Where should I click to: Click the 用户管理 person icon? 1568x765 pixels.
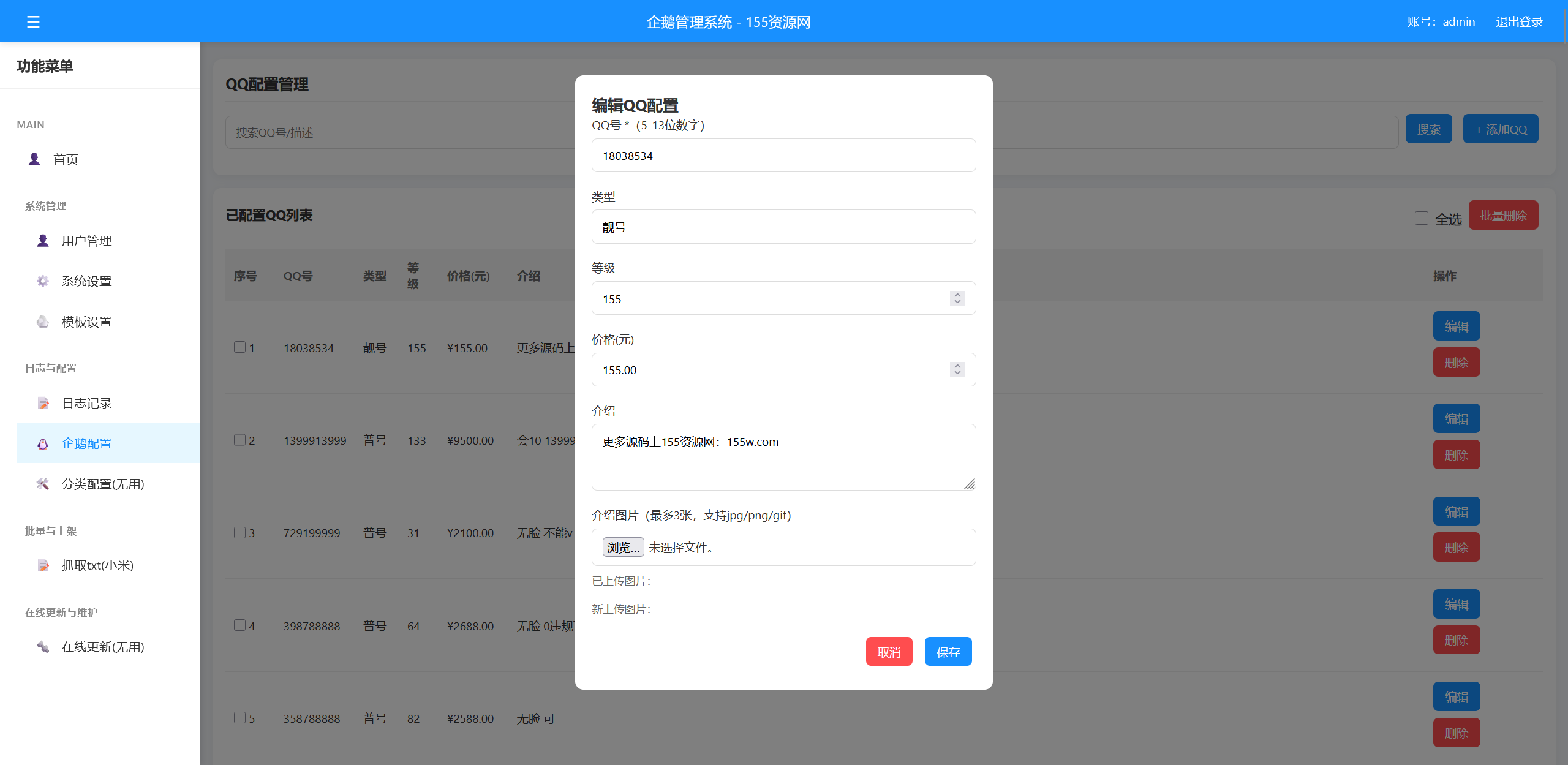pos(42,240)
